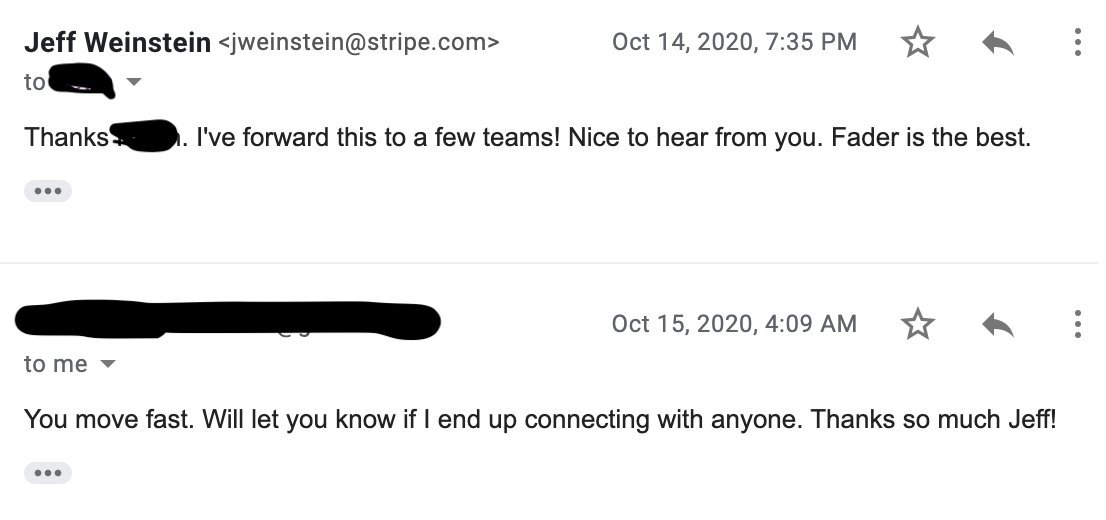Image resolution: width=1106 pixels, height=520 pixels.
Task: Open more options for Oct 14 email
Action: coord(1077,42)
